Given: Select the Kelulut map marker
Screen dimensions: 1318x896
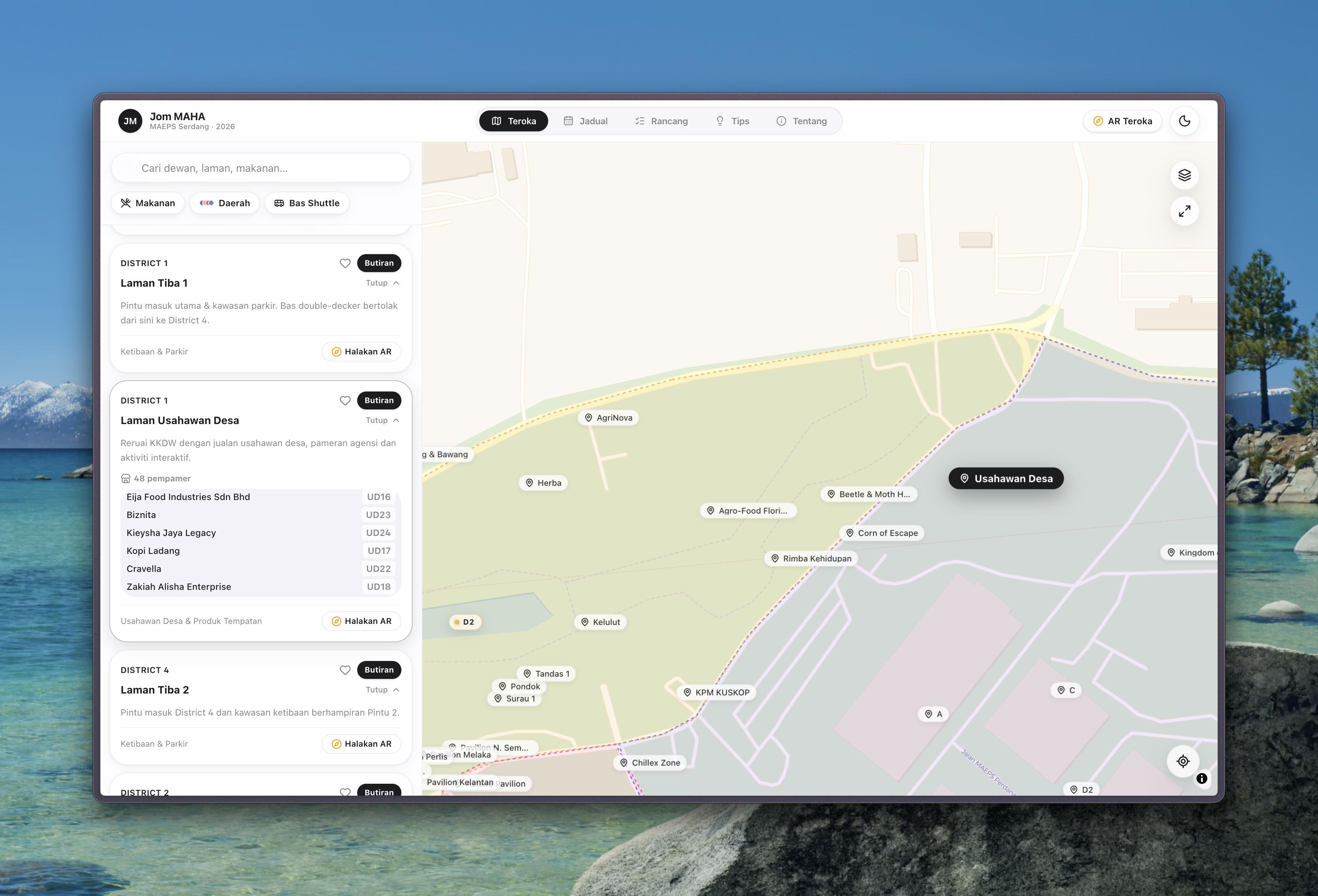Looking at the screenshot, I should point(601,622).
